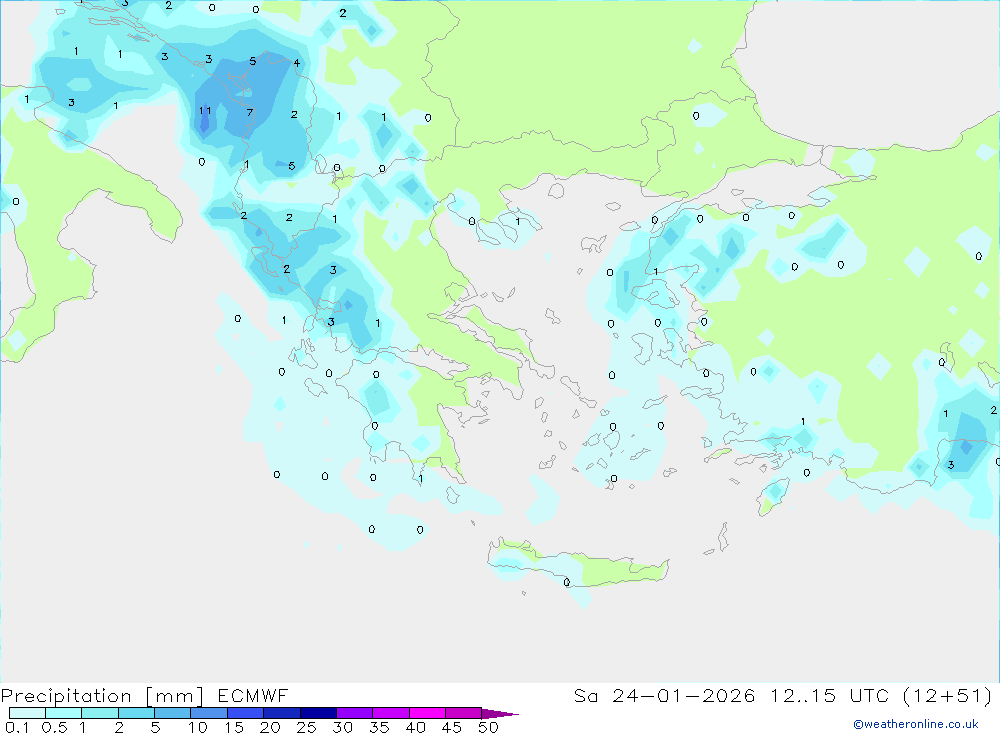
Task: Pick the 40–45 mm magenta legend swatch
Action: click(x=427, y=713)
